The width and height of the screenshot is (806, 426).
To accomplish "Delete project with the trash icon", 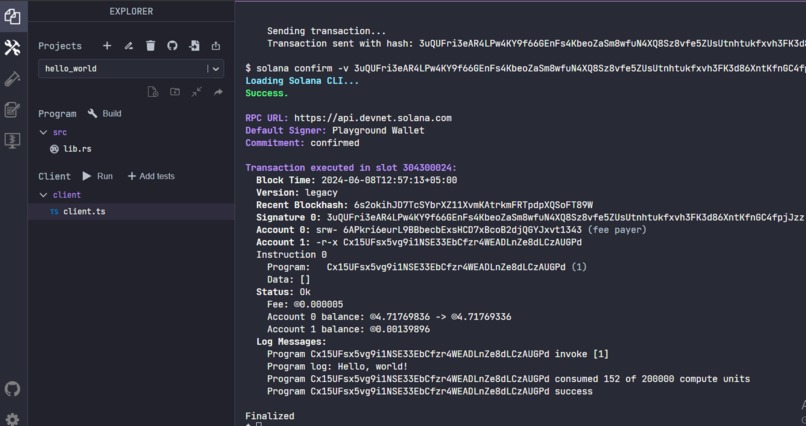I will click(x=150, y=46).
